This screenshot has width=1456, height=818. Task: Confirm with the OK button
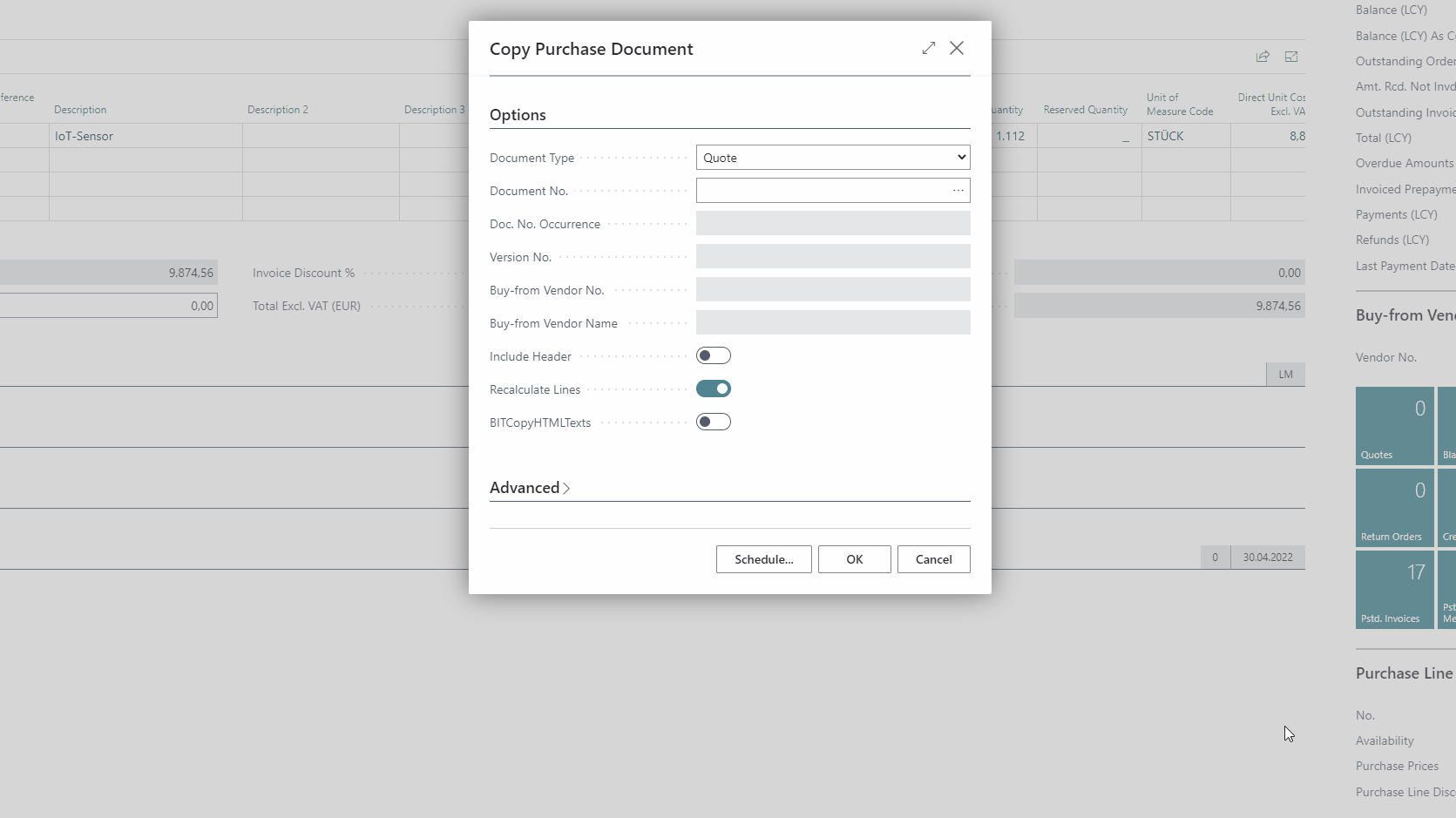(854, 559)
